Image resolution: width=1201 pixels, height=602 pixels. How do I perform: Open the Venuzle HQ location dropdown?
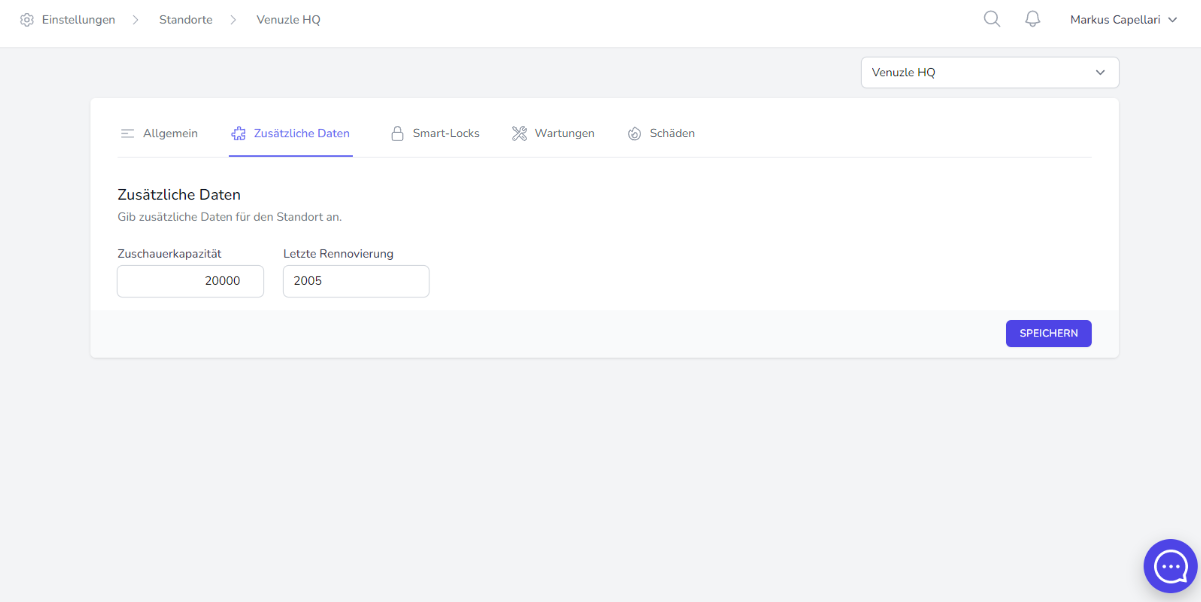click(x=990, y=72)
